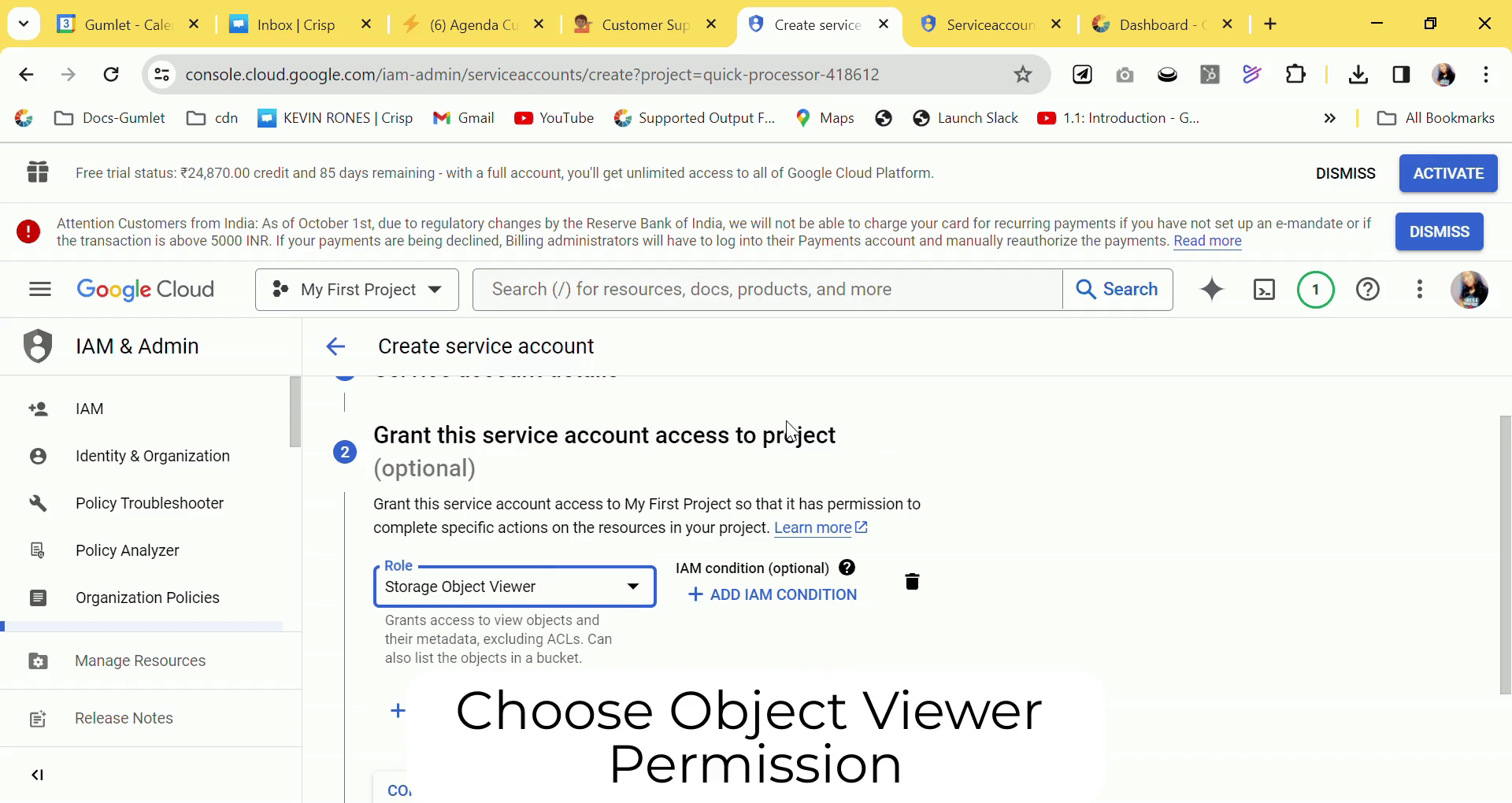
Task: Open the help question mark menu
Action: pyautogui.click(x=1368, y=290)
